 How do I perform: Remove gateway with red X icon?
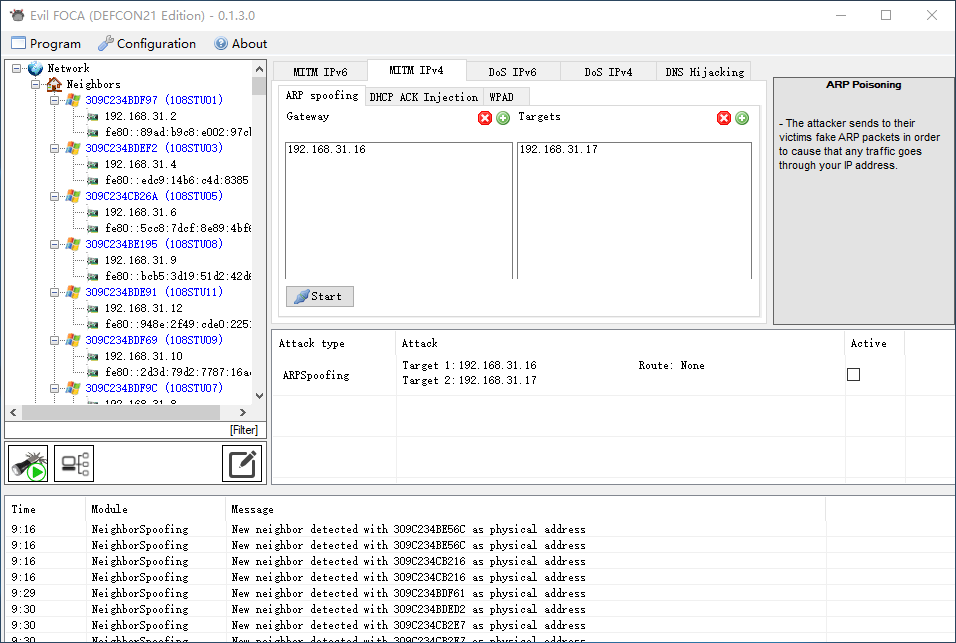(x=485, y=118)
